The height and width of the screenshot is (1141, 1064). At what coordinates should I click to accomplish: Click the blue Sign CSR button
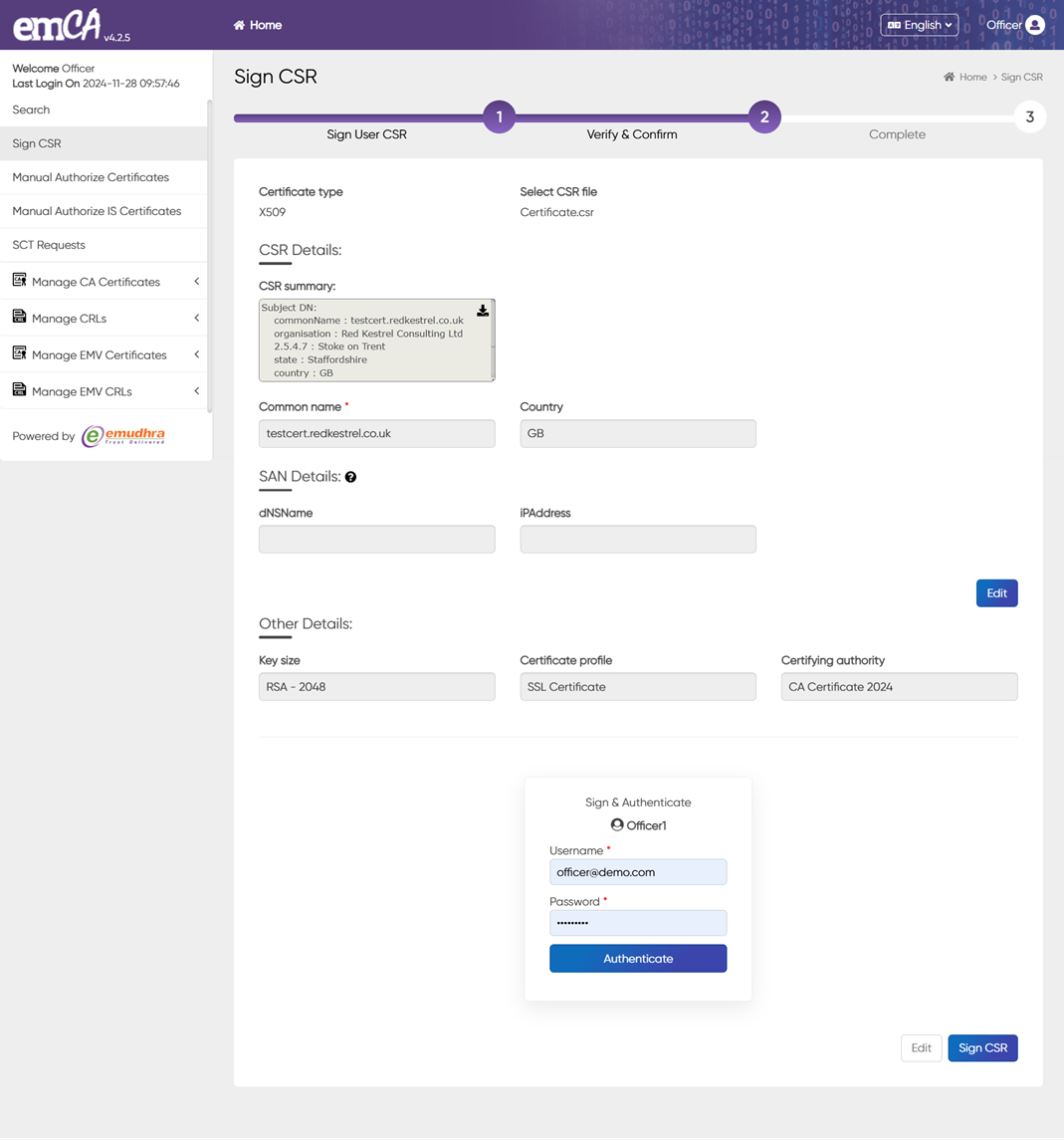click(x=981, y=1047)
